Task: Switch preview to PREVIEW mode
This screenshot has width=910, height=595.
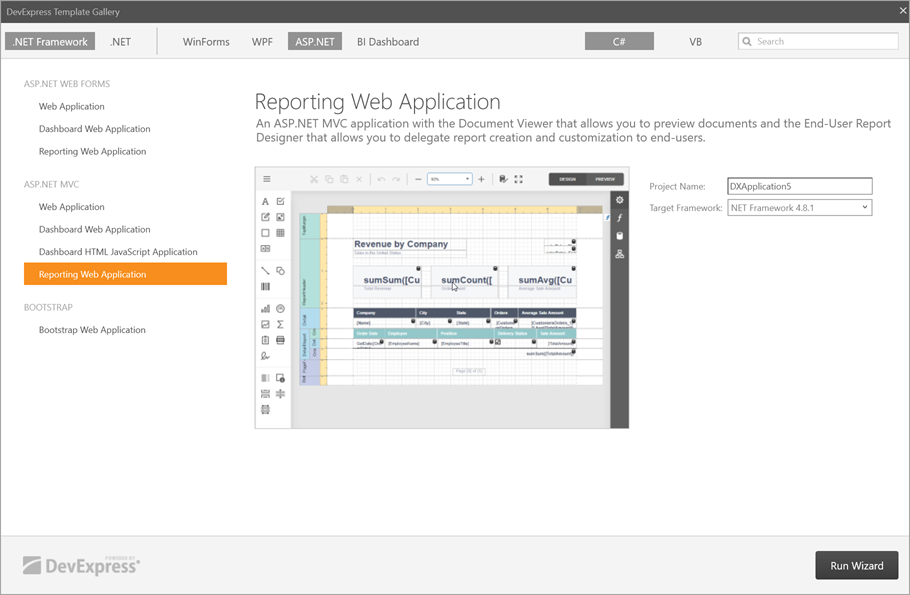Action: point(605,179)
